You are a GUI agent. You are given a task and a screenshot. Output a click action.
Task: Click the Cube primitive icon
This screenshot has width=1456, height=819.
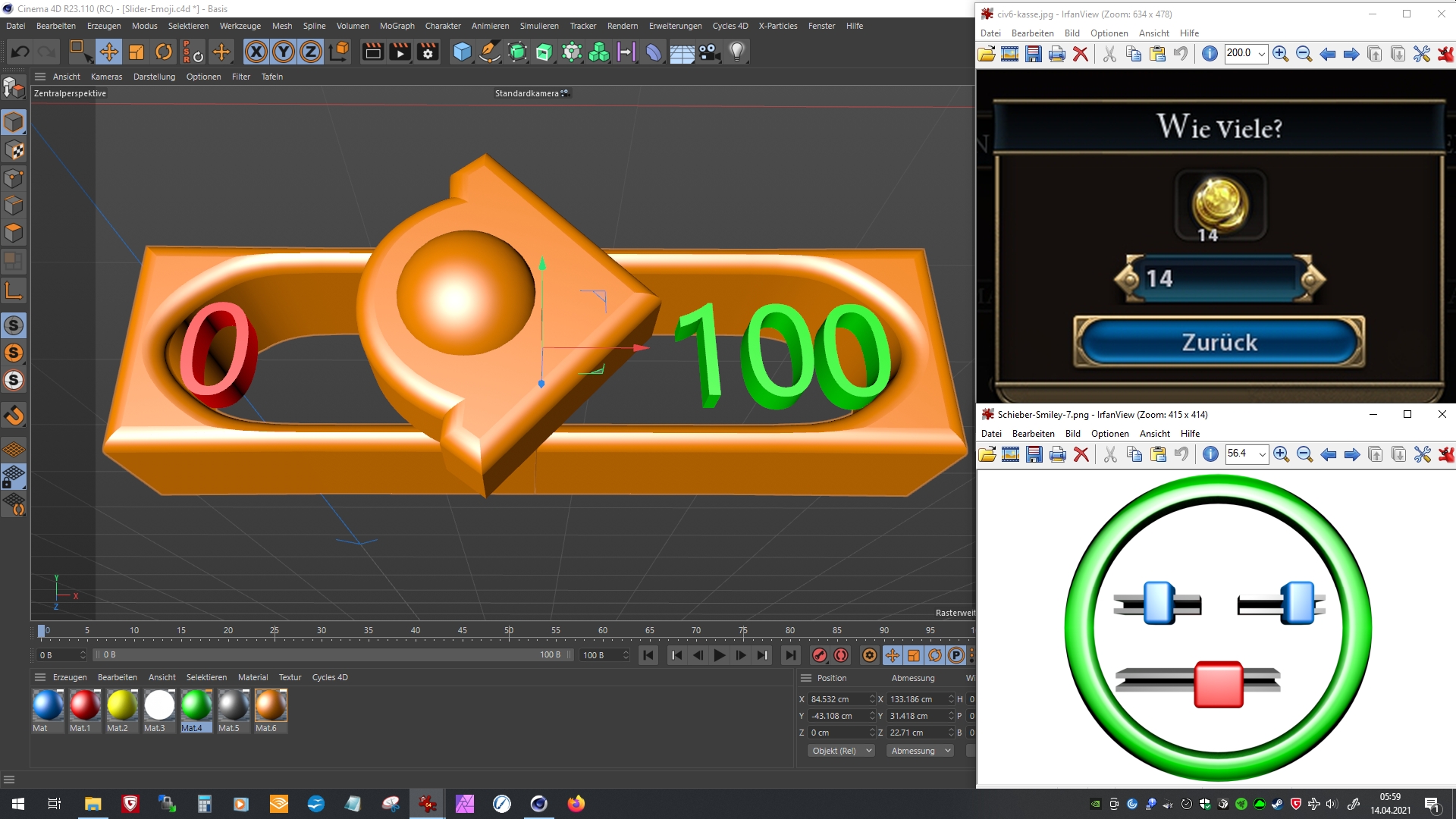click(x=462, y=52)
